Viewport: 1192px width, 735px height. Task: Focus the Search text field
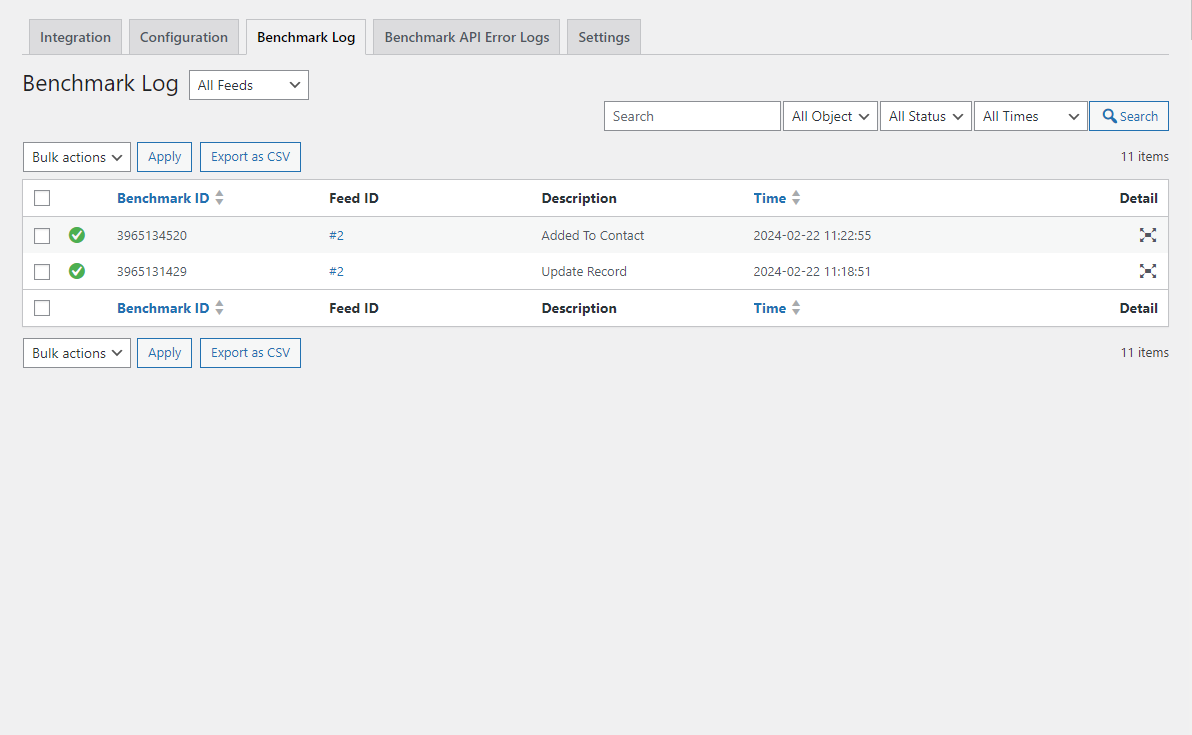click(x=692, y=116)
